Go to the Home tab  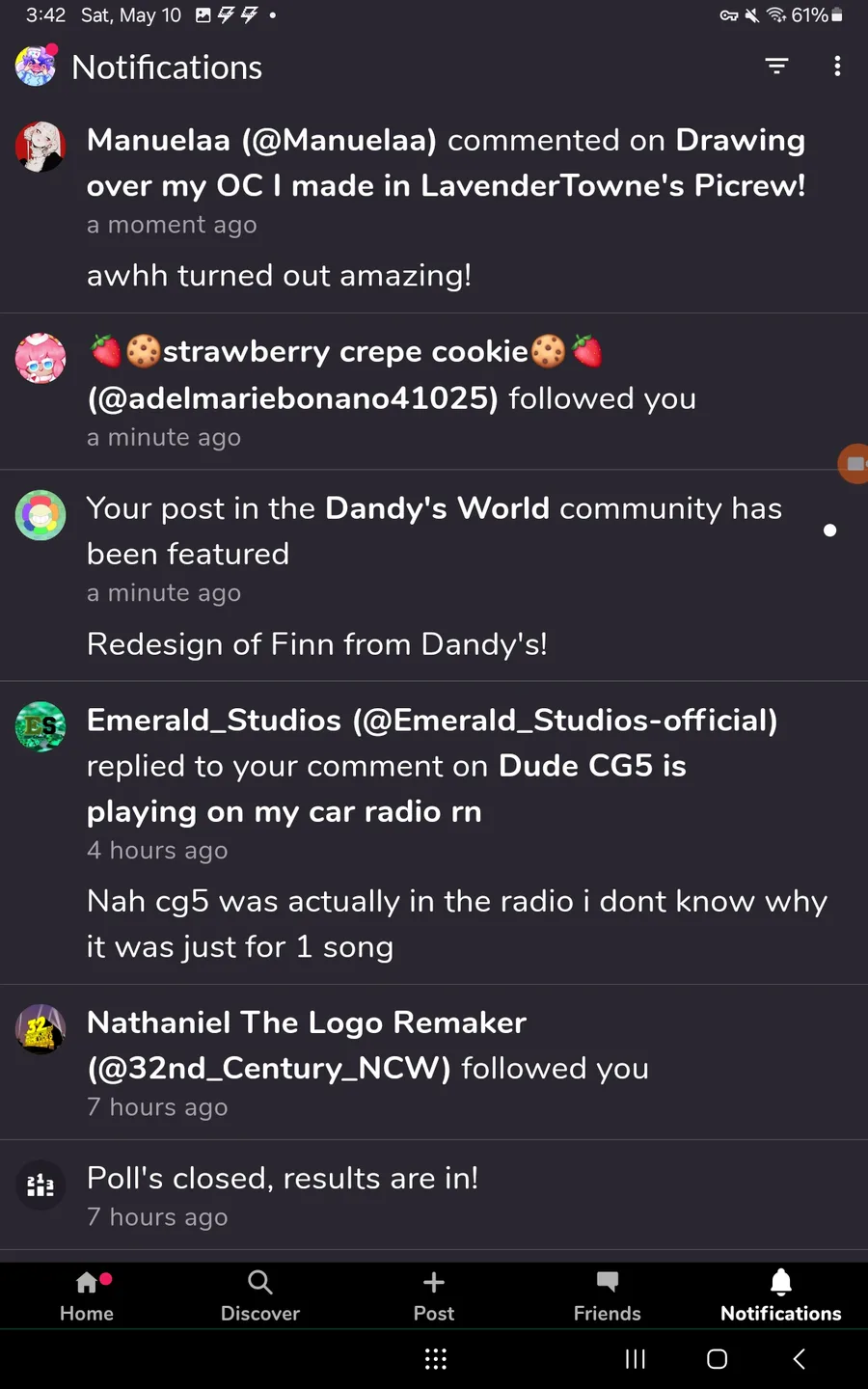click(87, 1295)
